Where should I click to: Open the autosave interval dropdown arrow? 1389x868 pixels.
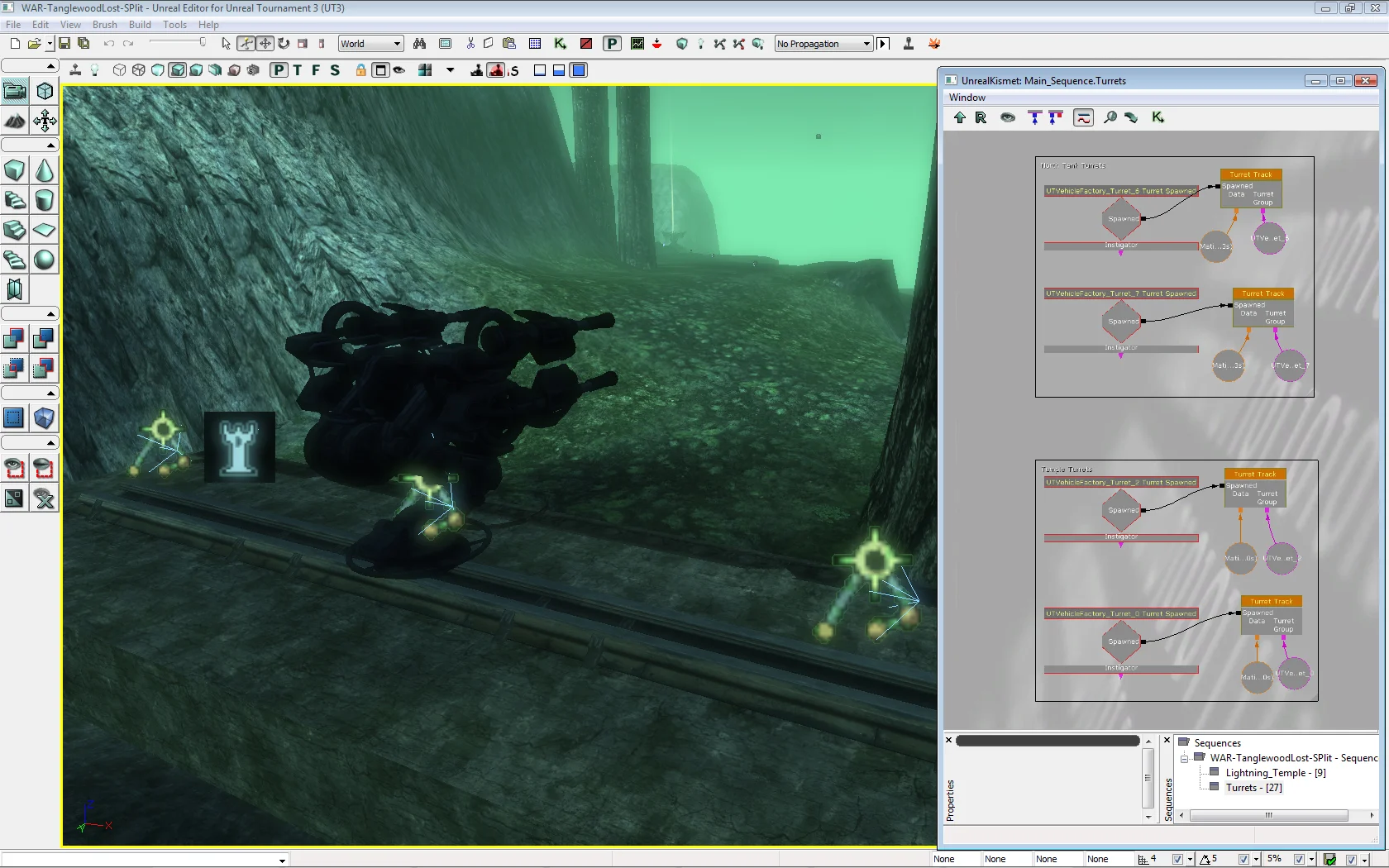point(1364,860)
